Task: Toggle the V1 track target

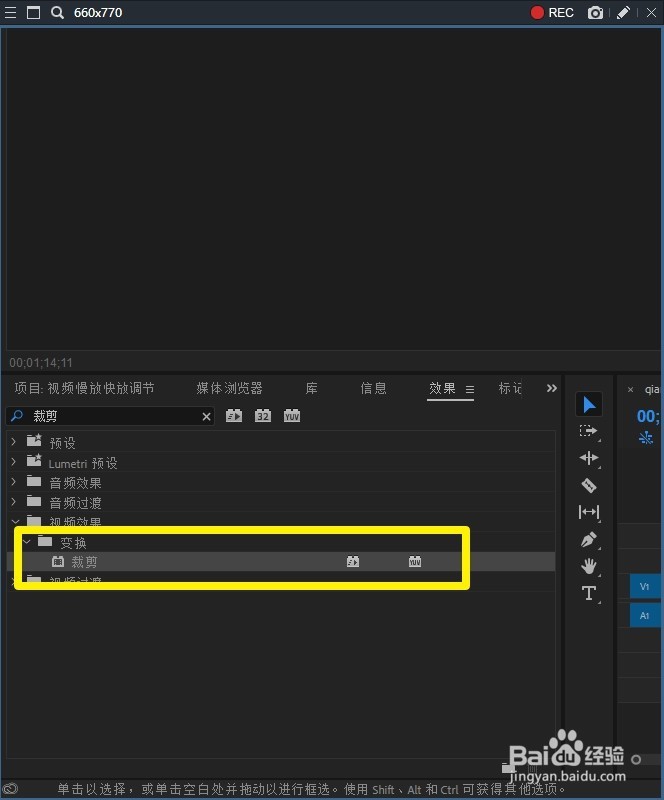Action: [x=645, y=587]
